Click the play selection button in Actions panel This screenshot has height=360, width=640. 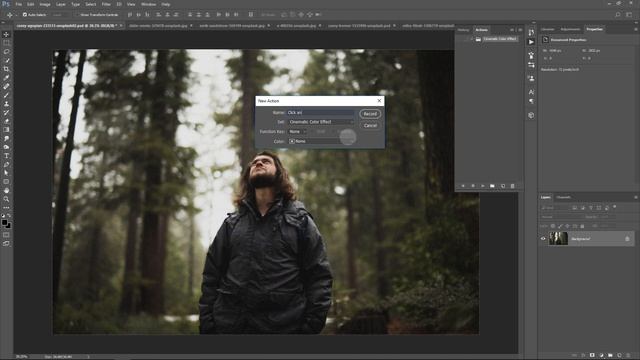pos(482,186)
